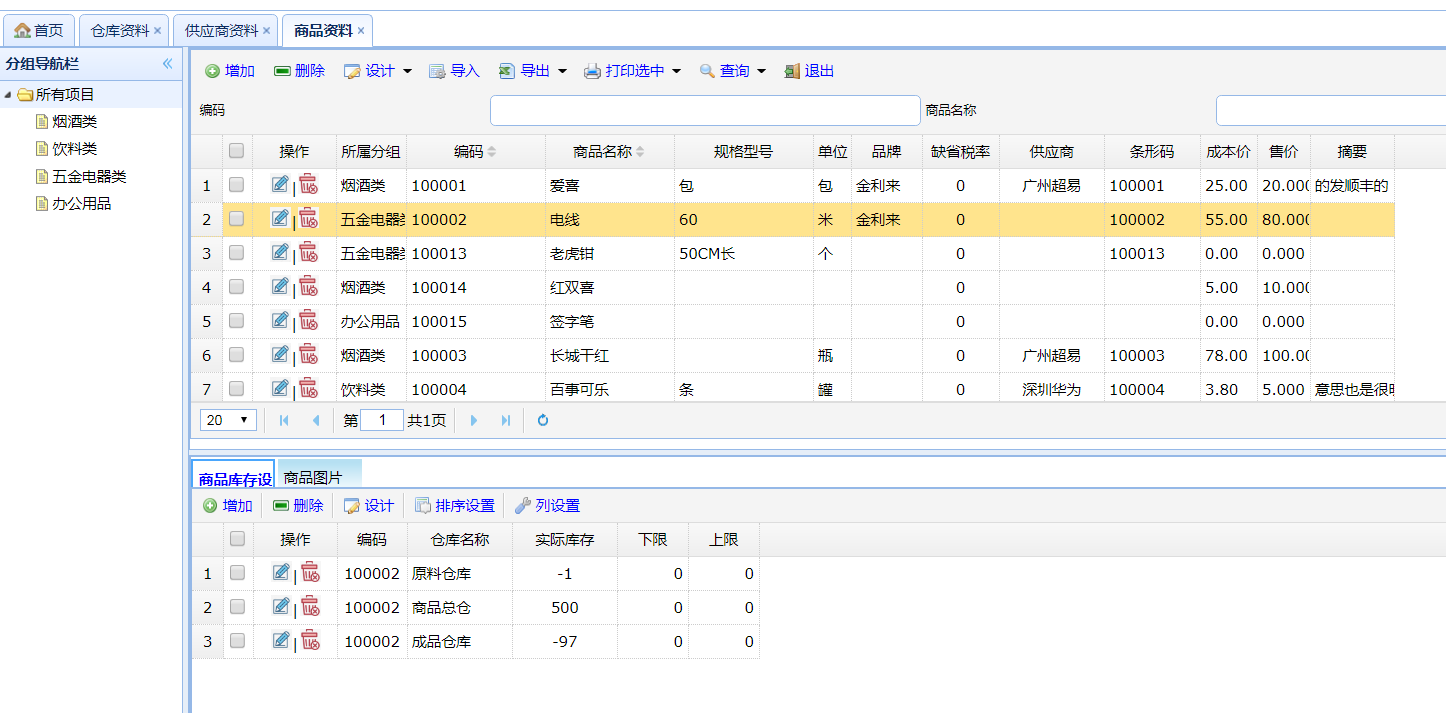
Task: Click the 退出 button
Action: coord(809,71)
